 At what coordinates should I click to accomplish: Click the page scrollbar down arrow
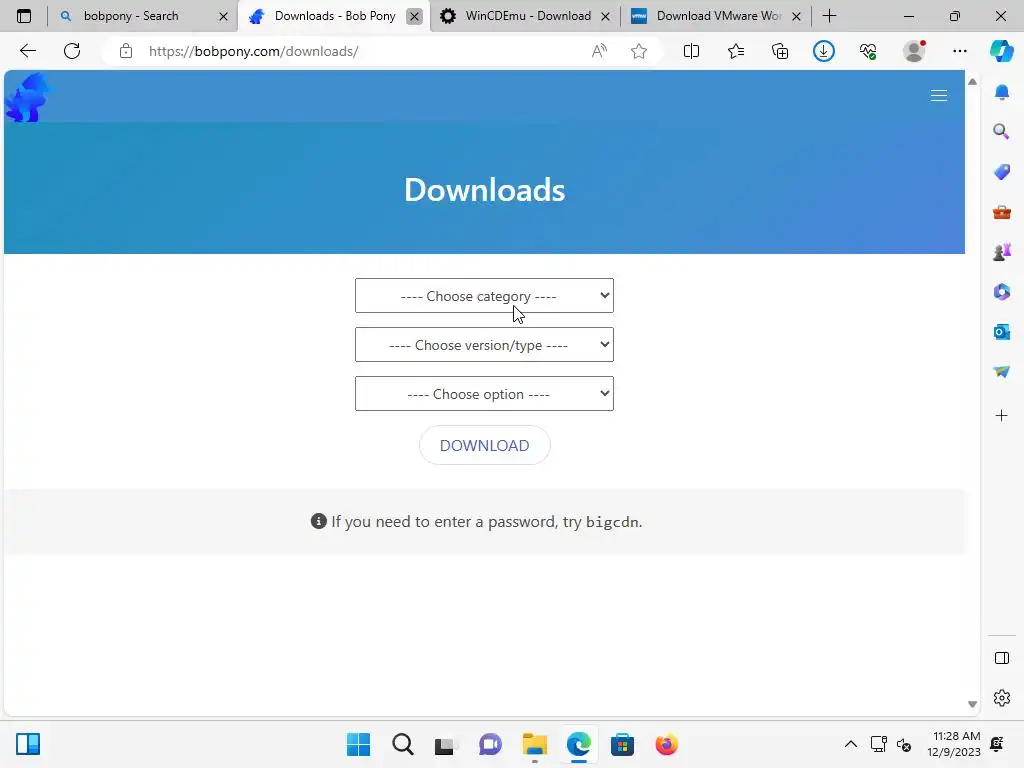972,704
